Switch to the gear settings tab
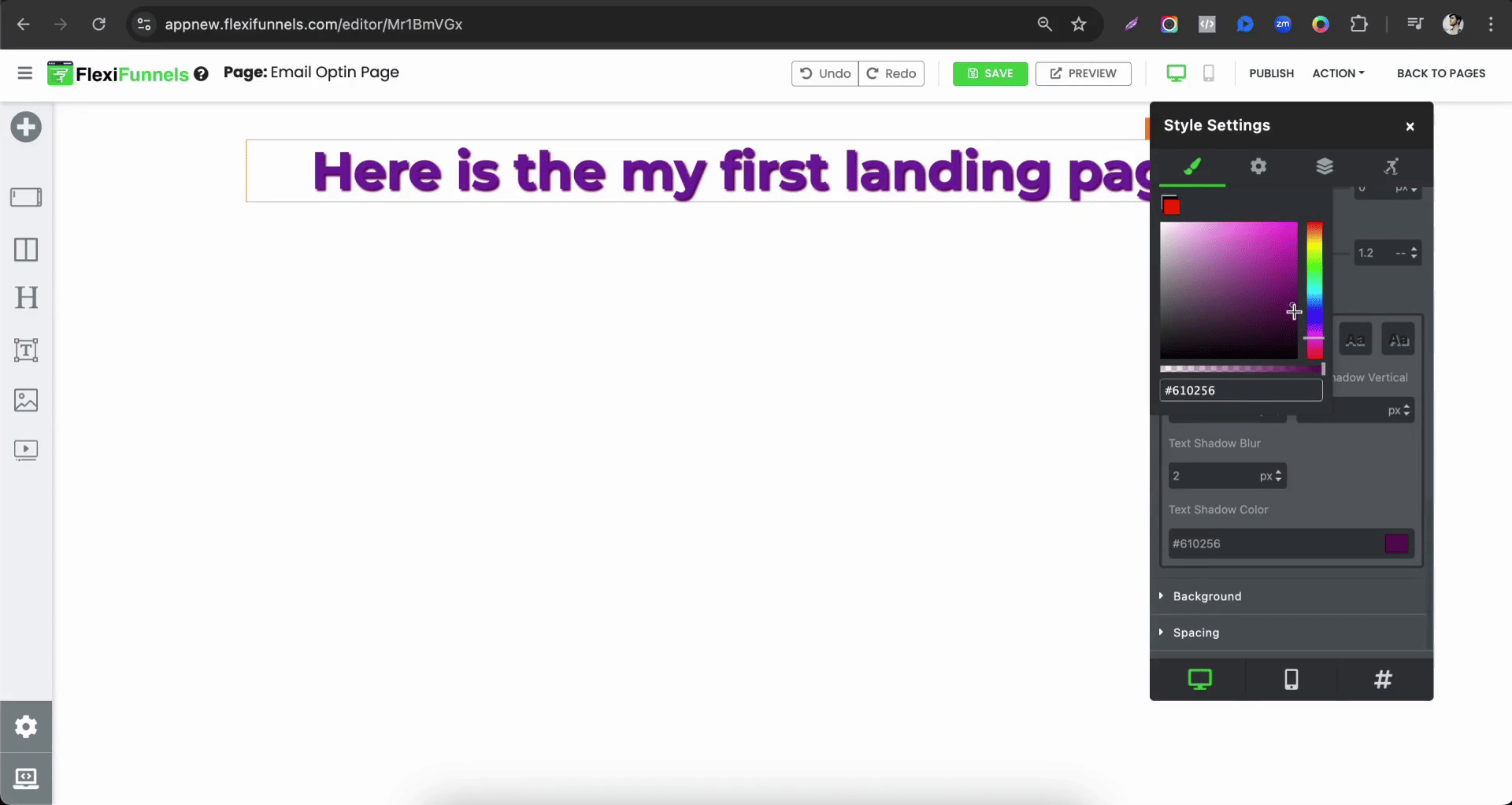Image resolution: width=1512 pixels, height=805 pixels. pyautogui.click(x=1258, y=166)
